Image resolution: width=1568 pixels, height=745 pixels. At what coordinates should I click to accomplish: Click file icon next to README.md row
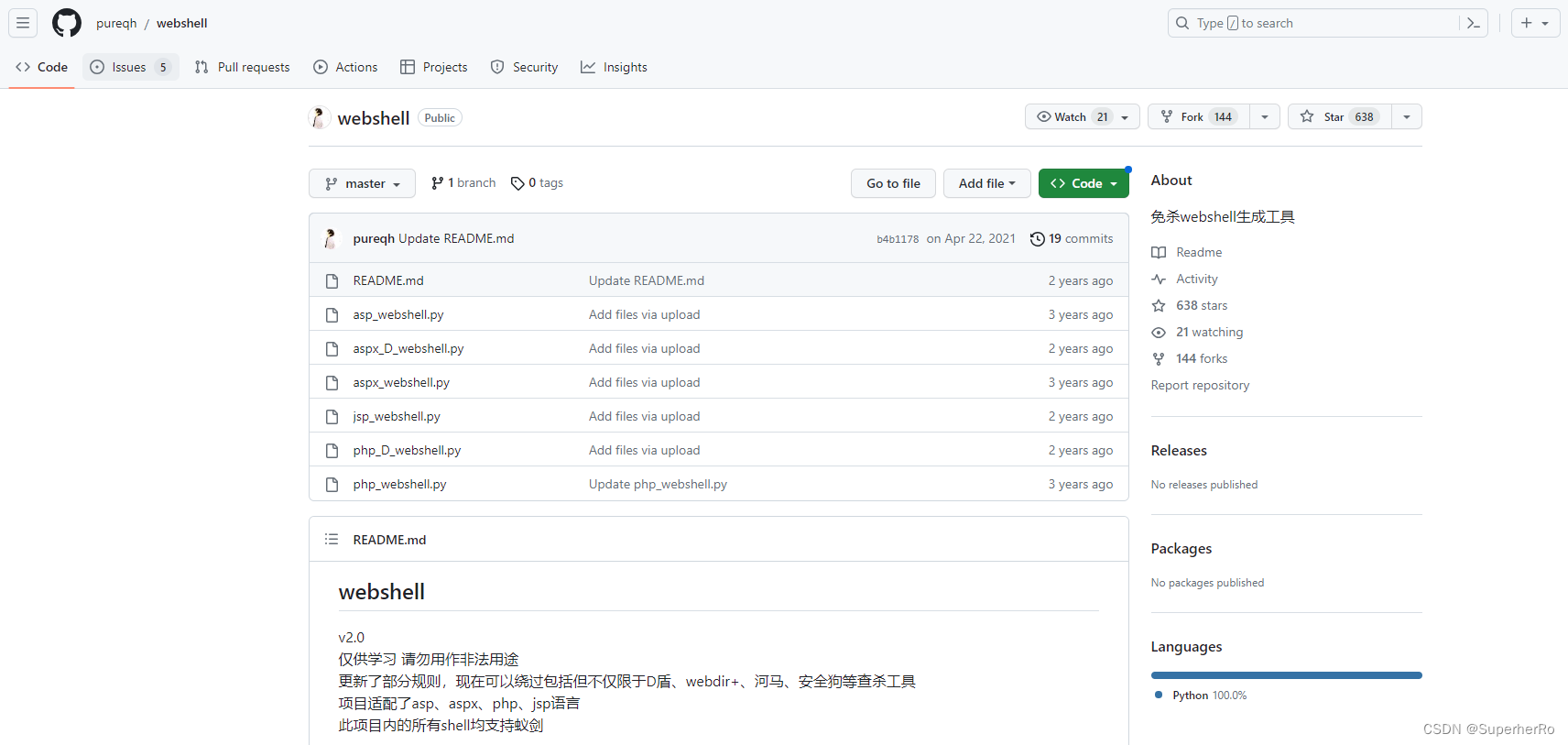(332, 281)
